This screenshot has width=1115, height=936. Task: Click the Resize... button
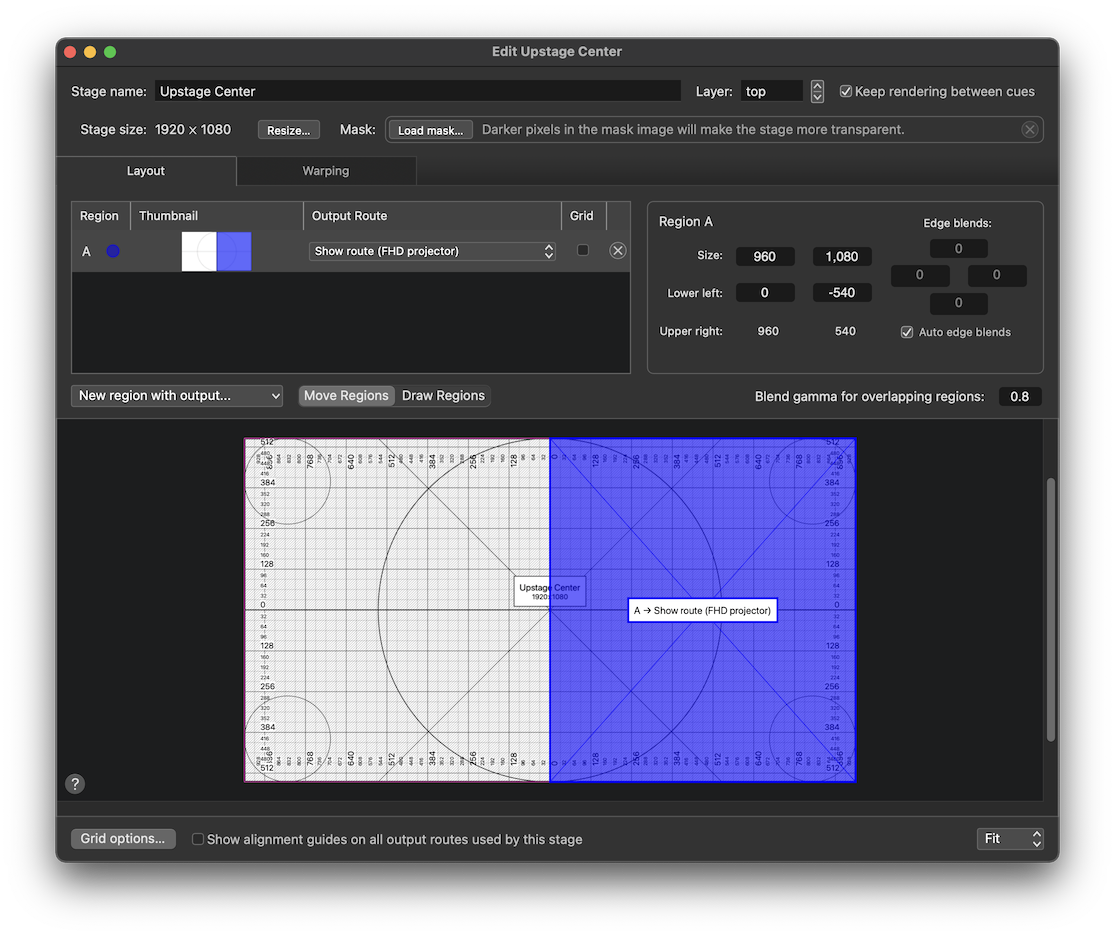(x=289, y=130)
